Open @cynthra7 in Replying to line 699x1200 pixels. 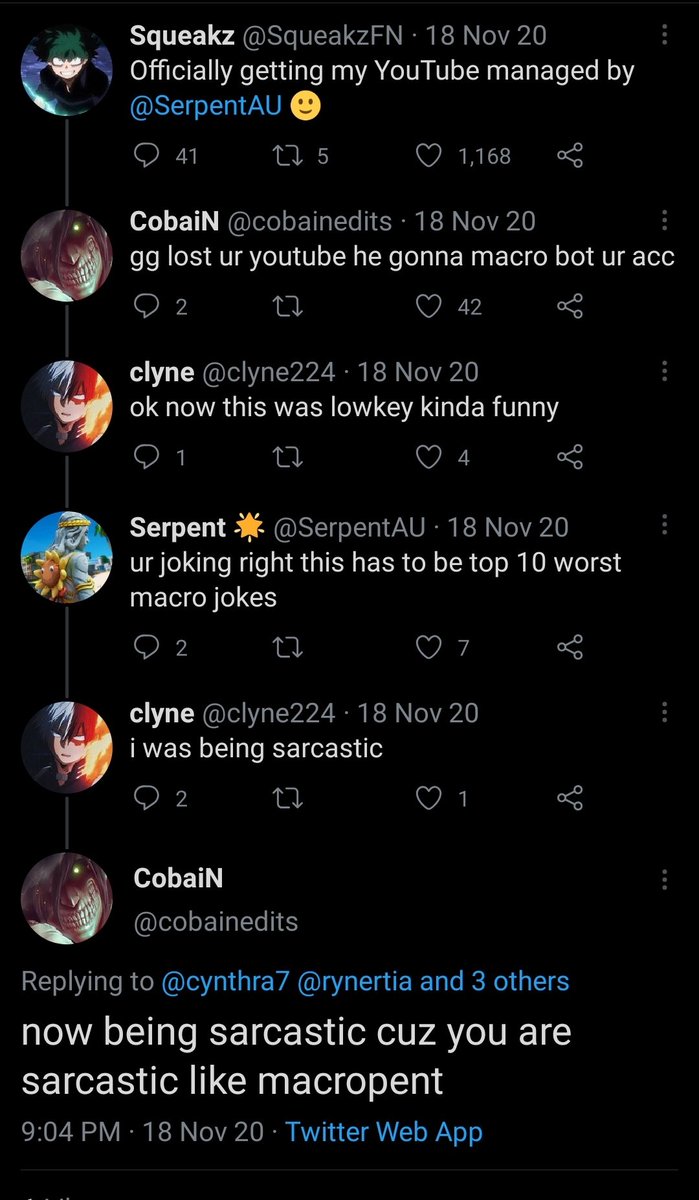[225, 981]
